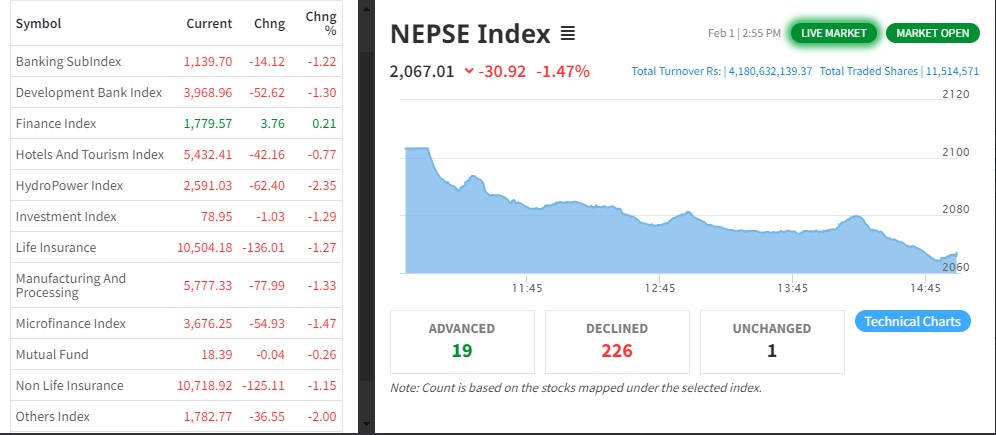Click the red down-arrow next to 2,067.01
Viewport: 996px width, 435px height.
(469, 71)
